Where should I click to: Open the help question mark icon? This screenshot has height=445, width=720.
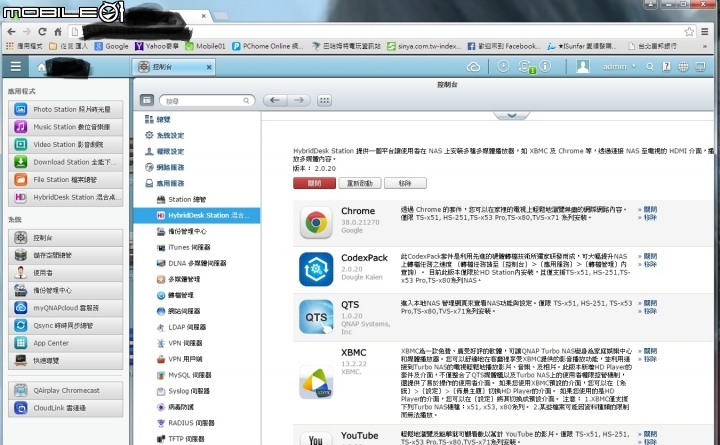tap(666, 67)
